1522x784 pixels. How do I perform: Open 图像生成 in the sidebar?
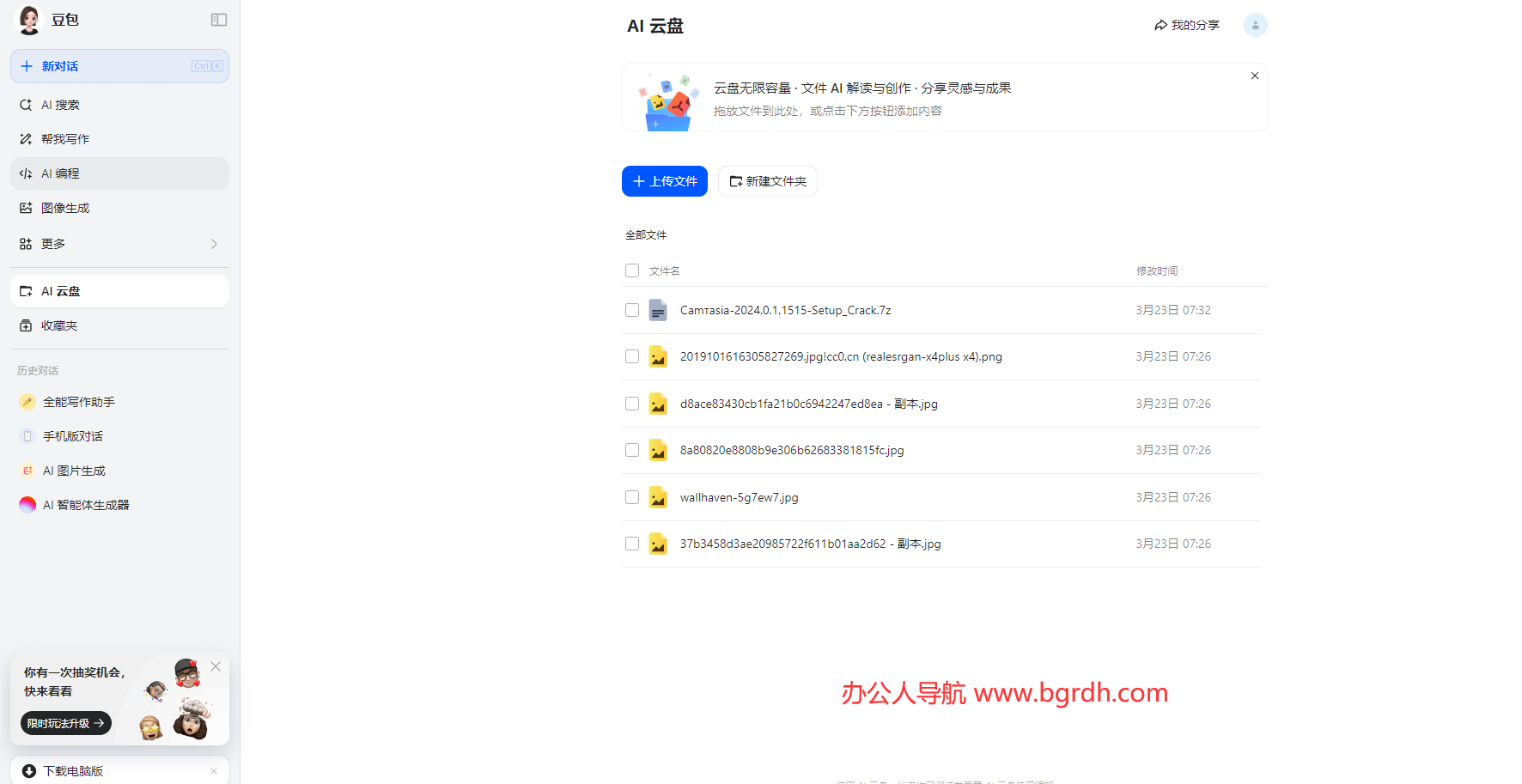119,208
